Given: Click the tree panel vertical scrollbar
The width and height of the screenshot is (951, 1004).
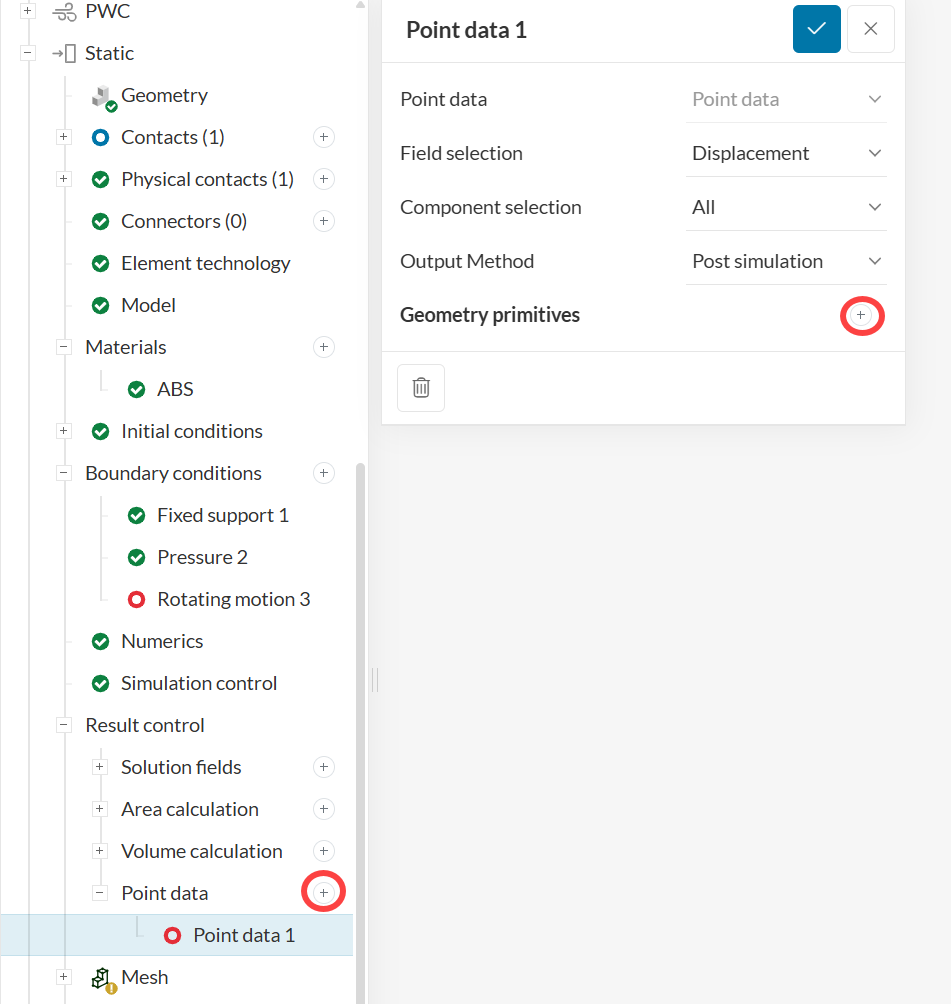Looking at the screenshot, I should (x=361, y=700).
